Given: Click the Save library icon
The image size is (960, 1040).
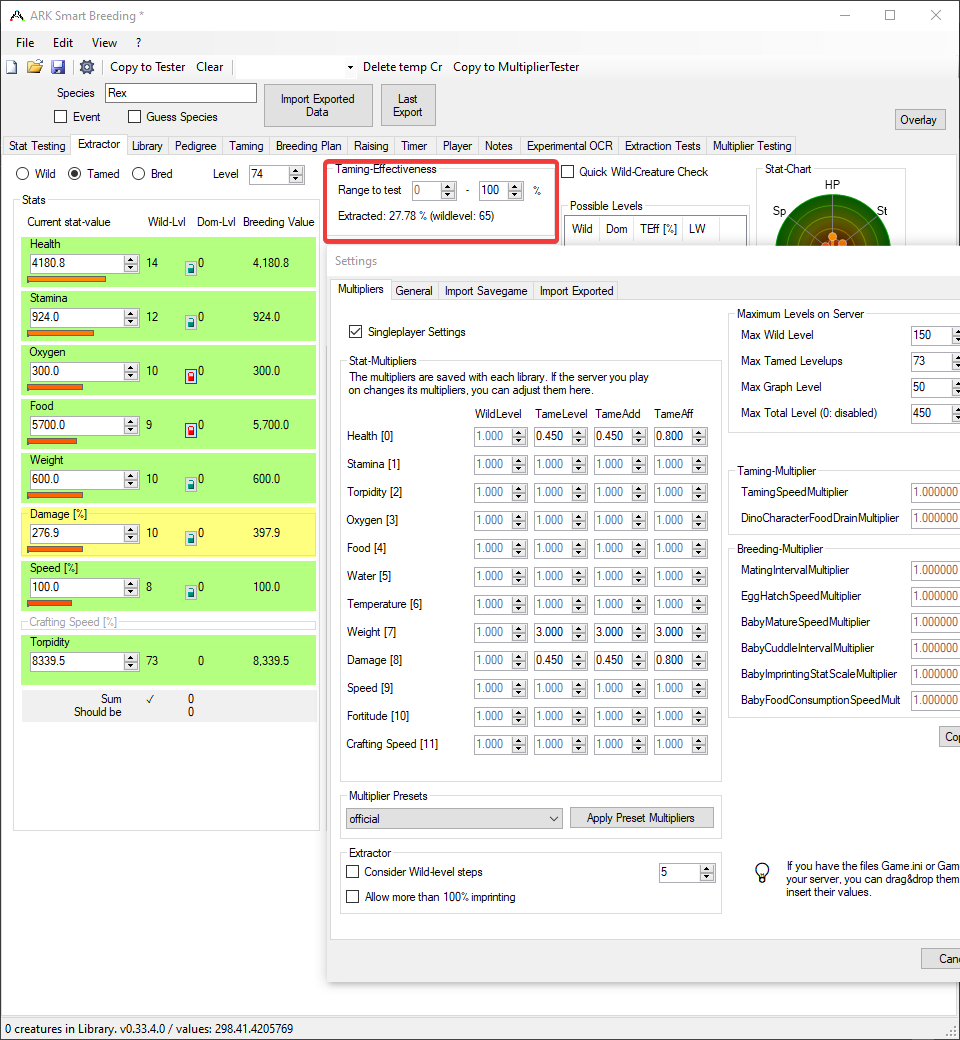Looking at the screenshot, I should tap(58, 67).
